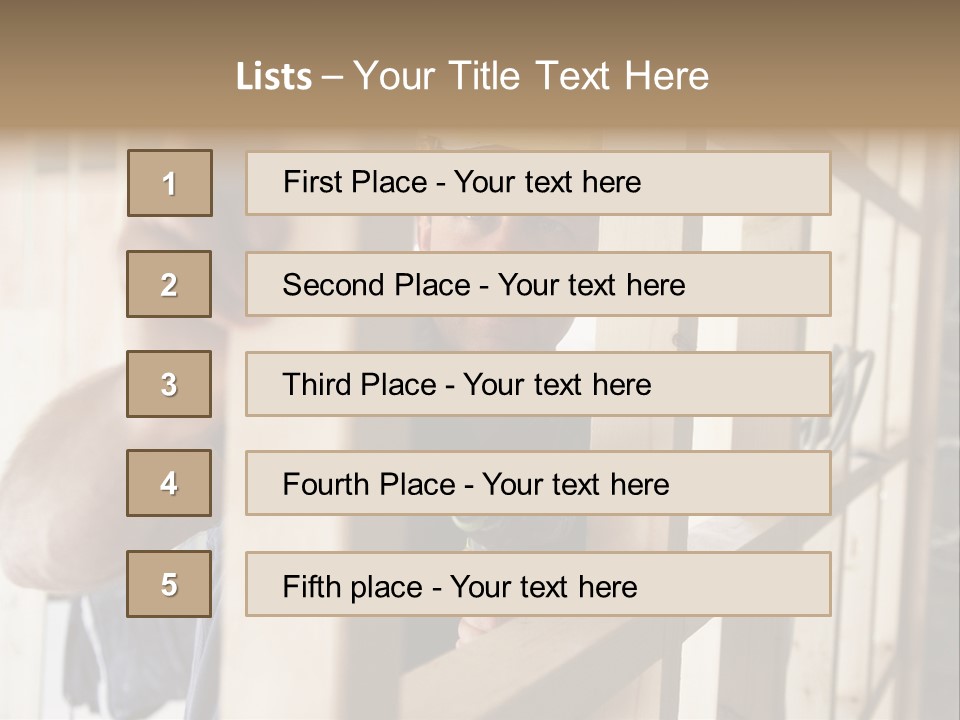Click the number 1 box

click(169, 183)
